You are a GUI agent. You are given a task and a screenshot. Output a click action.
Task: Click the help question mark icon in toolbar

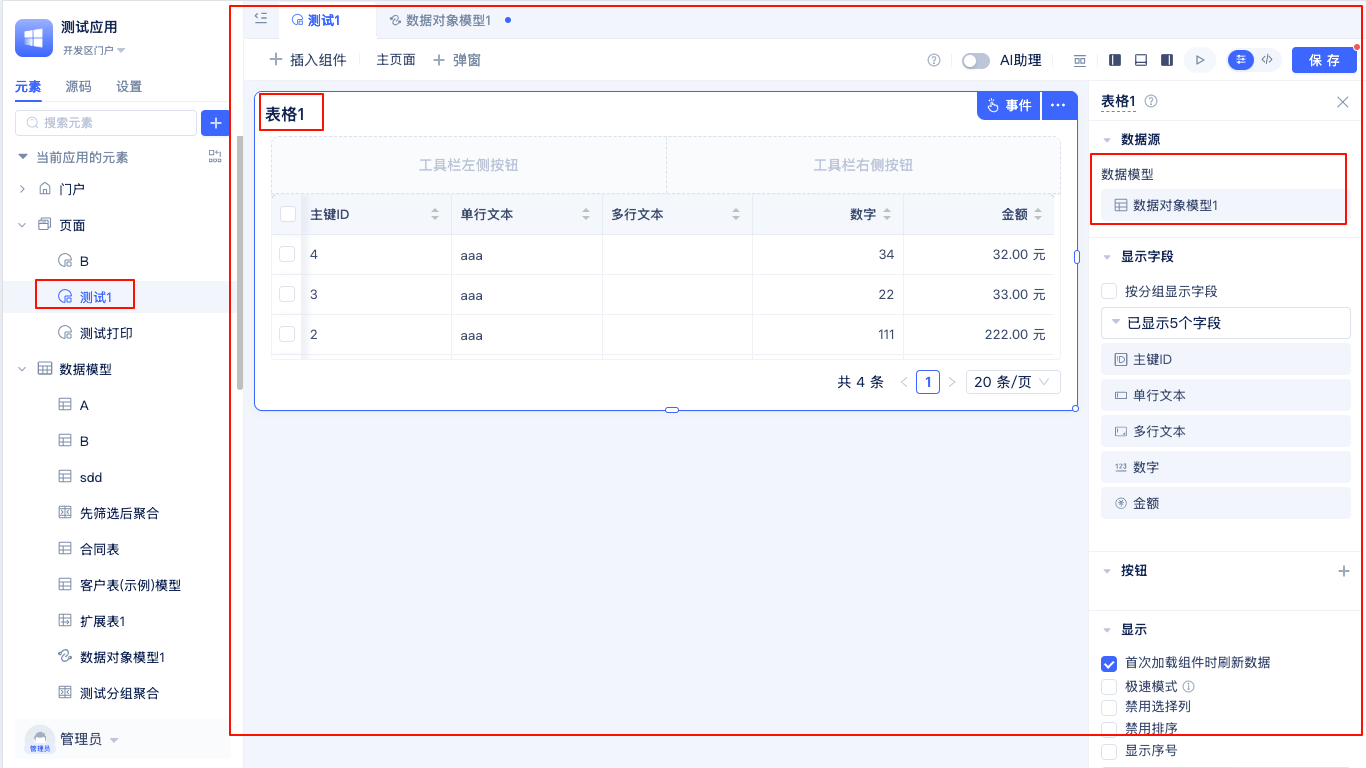934,60
